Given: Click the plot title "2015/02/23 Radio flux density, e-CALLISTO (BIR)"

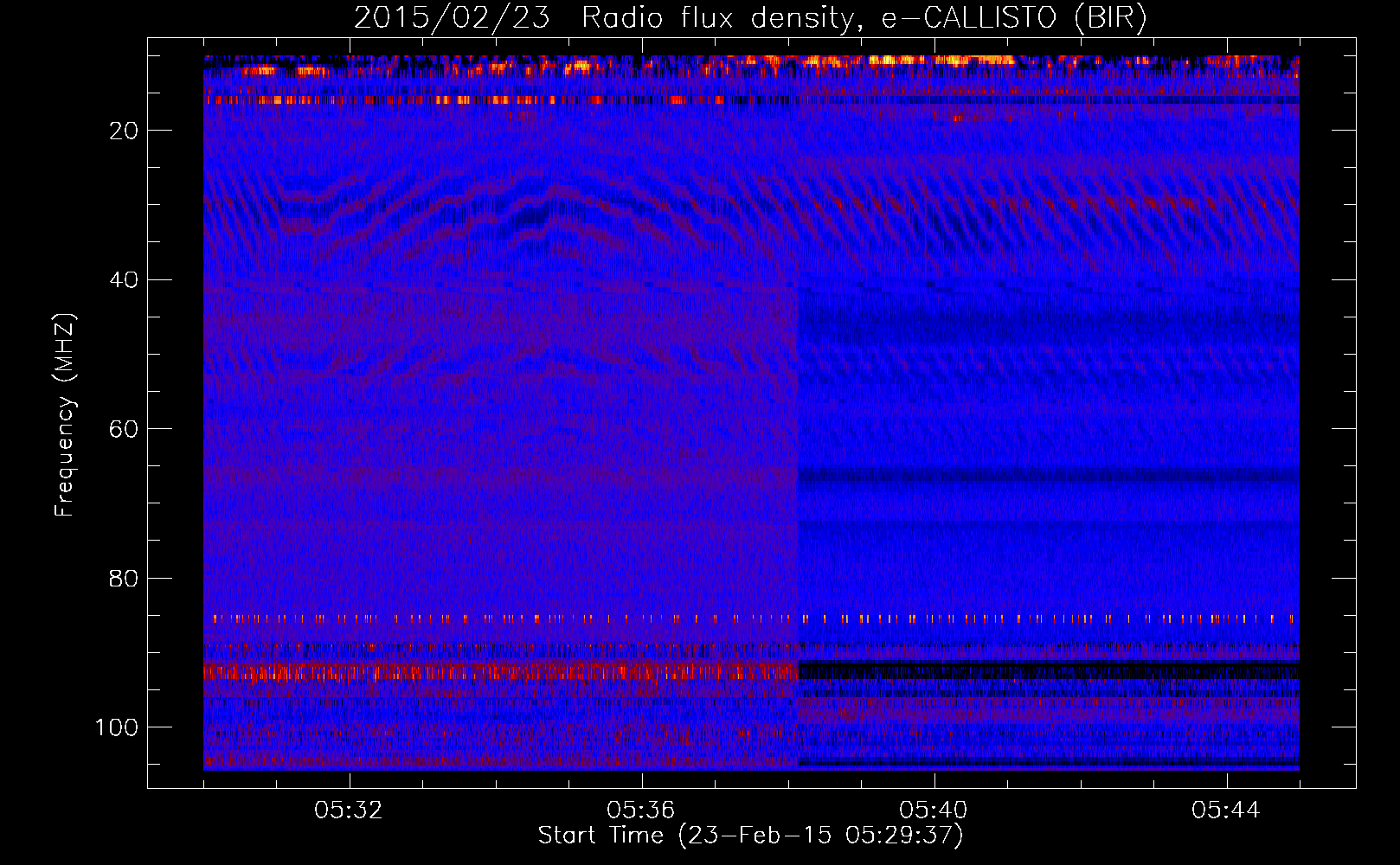Looking at the screenshot, I should click(750, 18).
